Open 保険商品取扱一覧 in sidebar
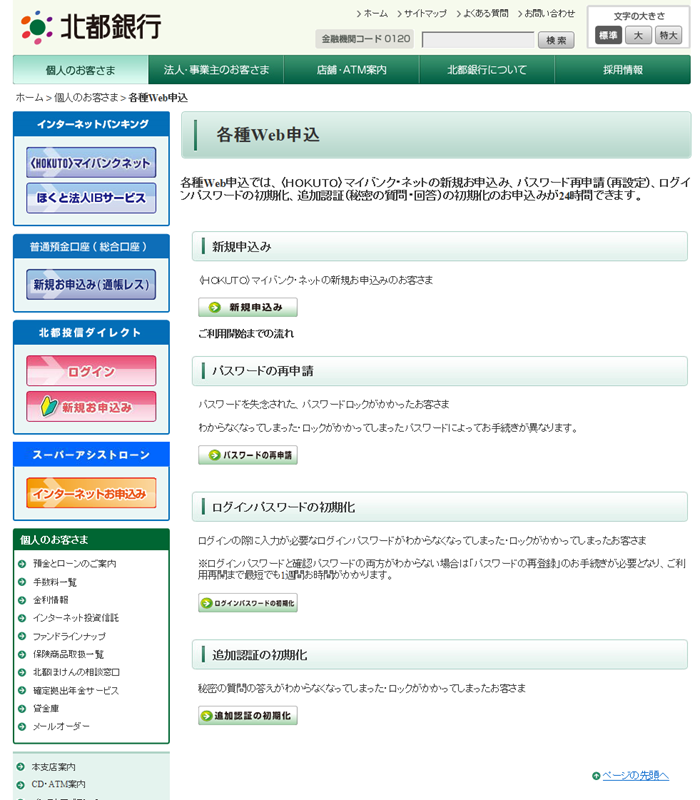This screenshot has height=800, width=700. click(68, 655)
